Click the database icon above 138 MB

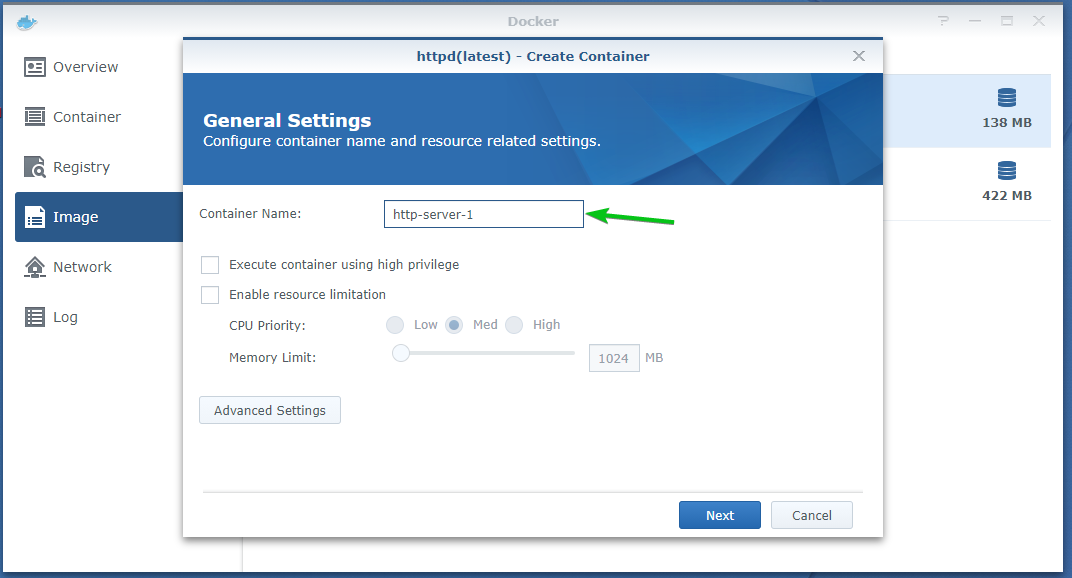coord(1006,98)
